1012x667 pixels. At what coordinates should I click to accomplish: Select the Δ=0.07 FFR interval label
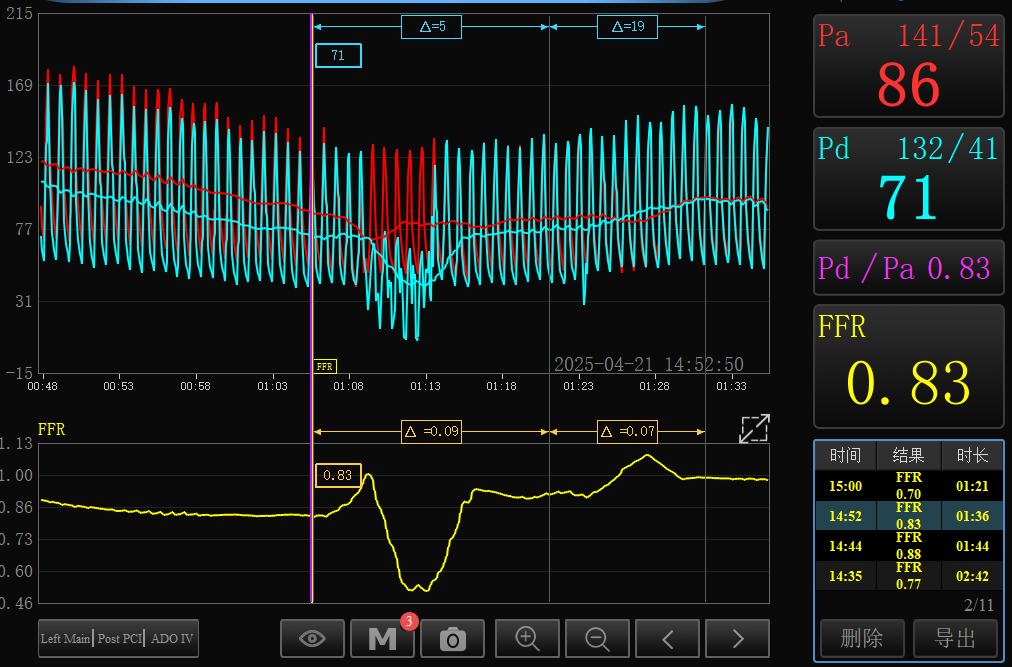click(627, 431)
